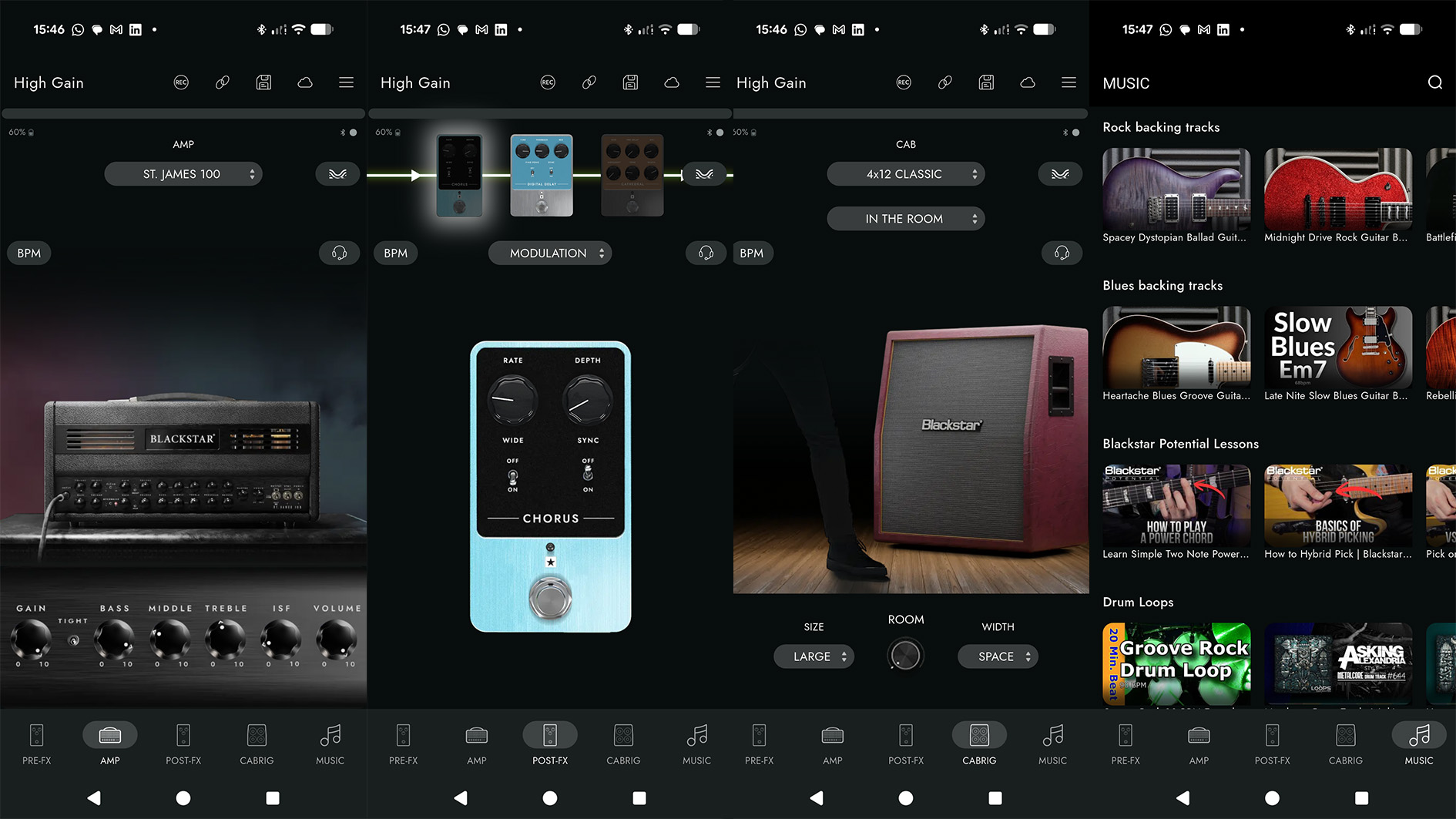Tap wave logo button beside ST. JAMES 100
Screen dimensions: 1456x819
point(337,174)
